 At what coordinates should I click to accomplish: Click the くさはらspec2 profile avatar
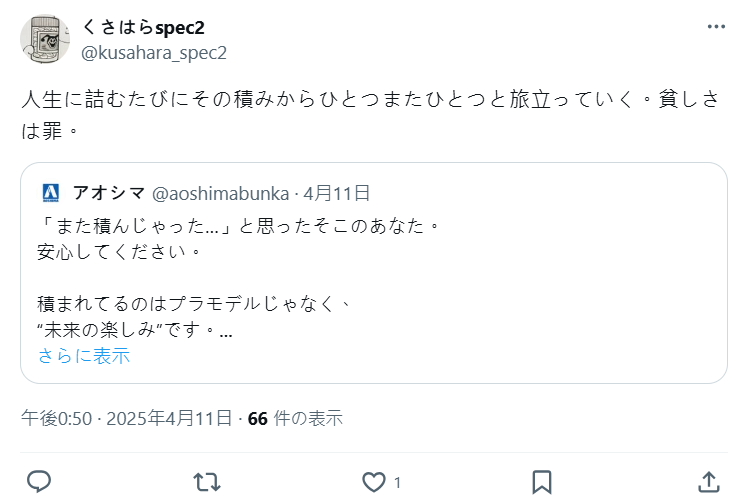45,39
